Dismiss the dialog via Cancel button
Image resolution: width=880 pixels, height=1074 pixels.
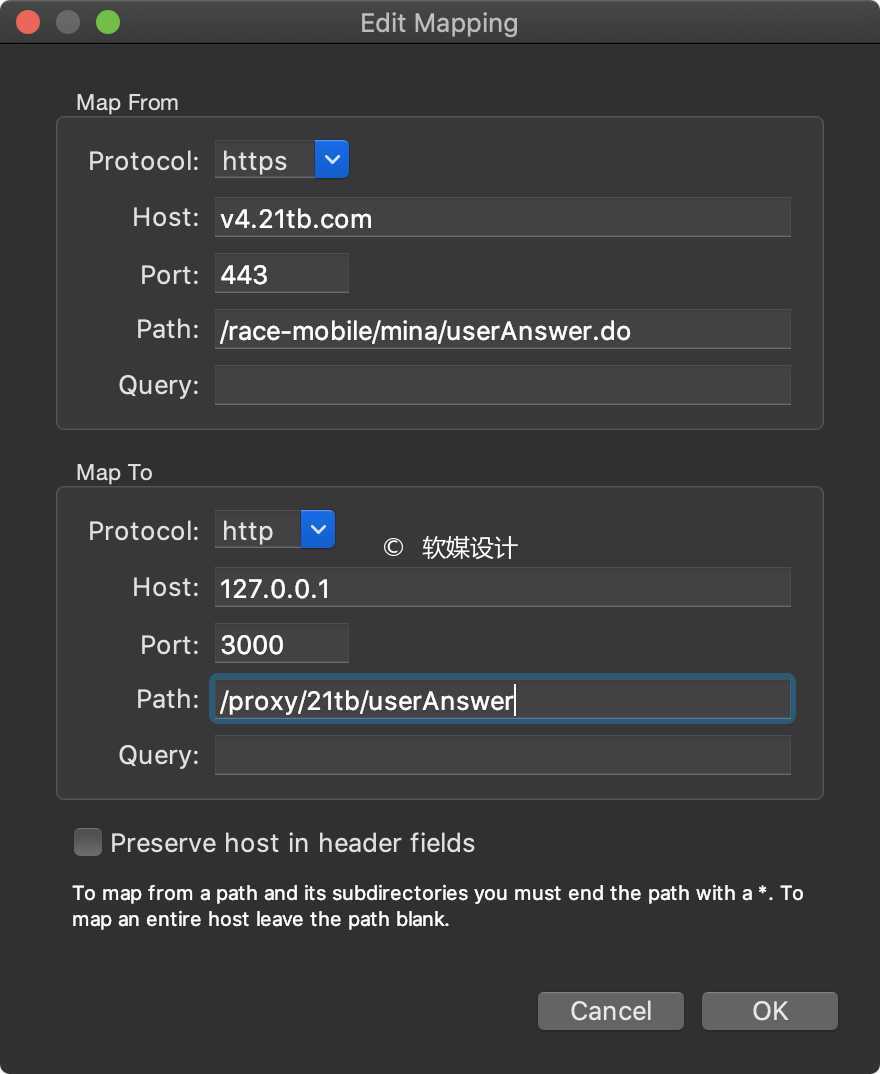coord(610,1010)
